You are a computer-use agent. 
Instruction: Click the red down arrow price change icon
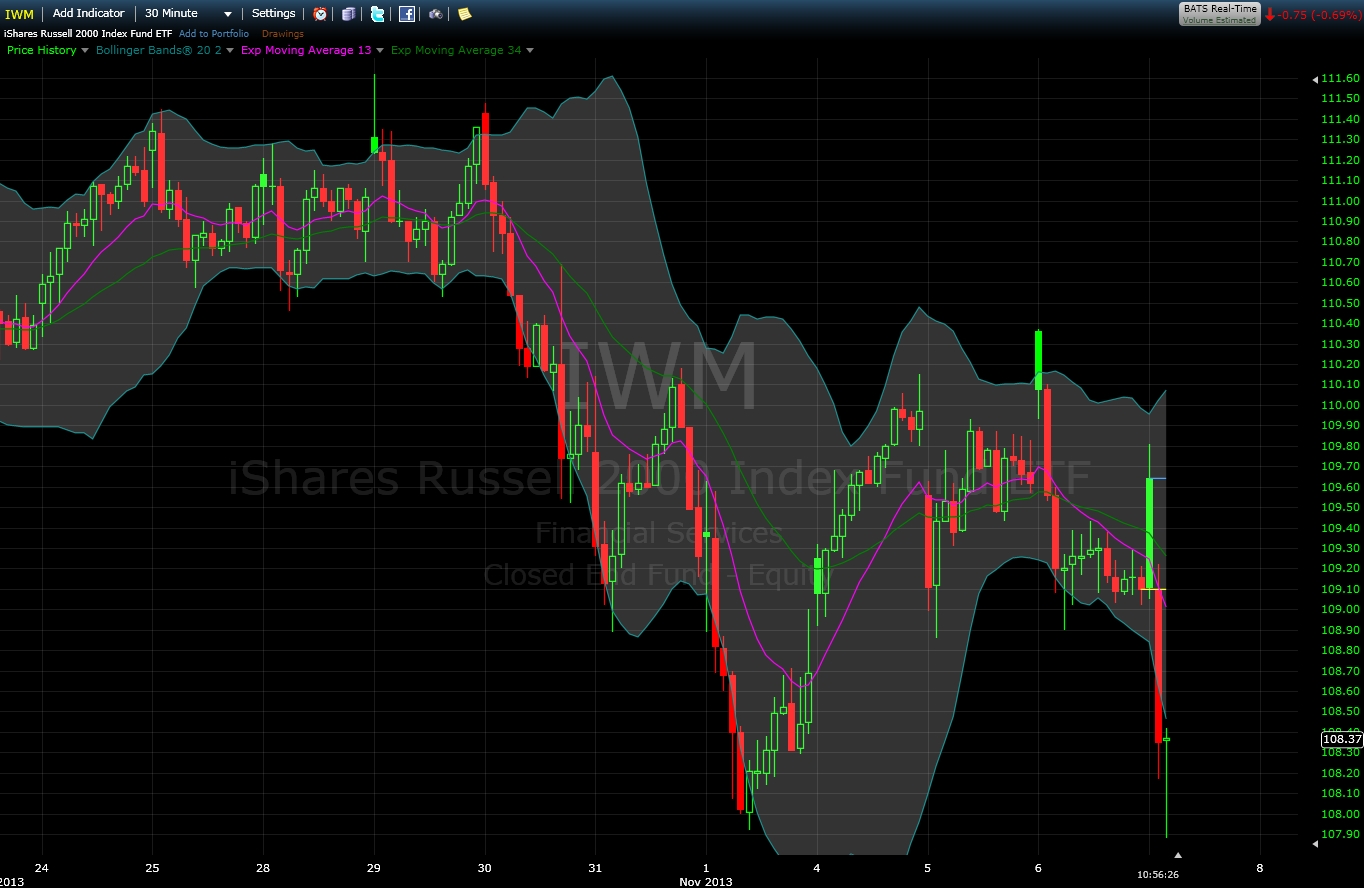point(1270,15)
